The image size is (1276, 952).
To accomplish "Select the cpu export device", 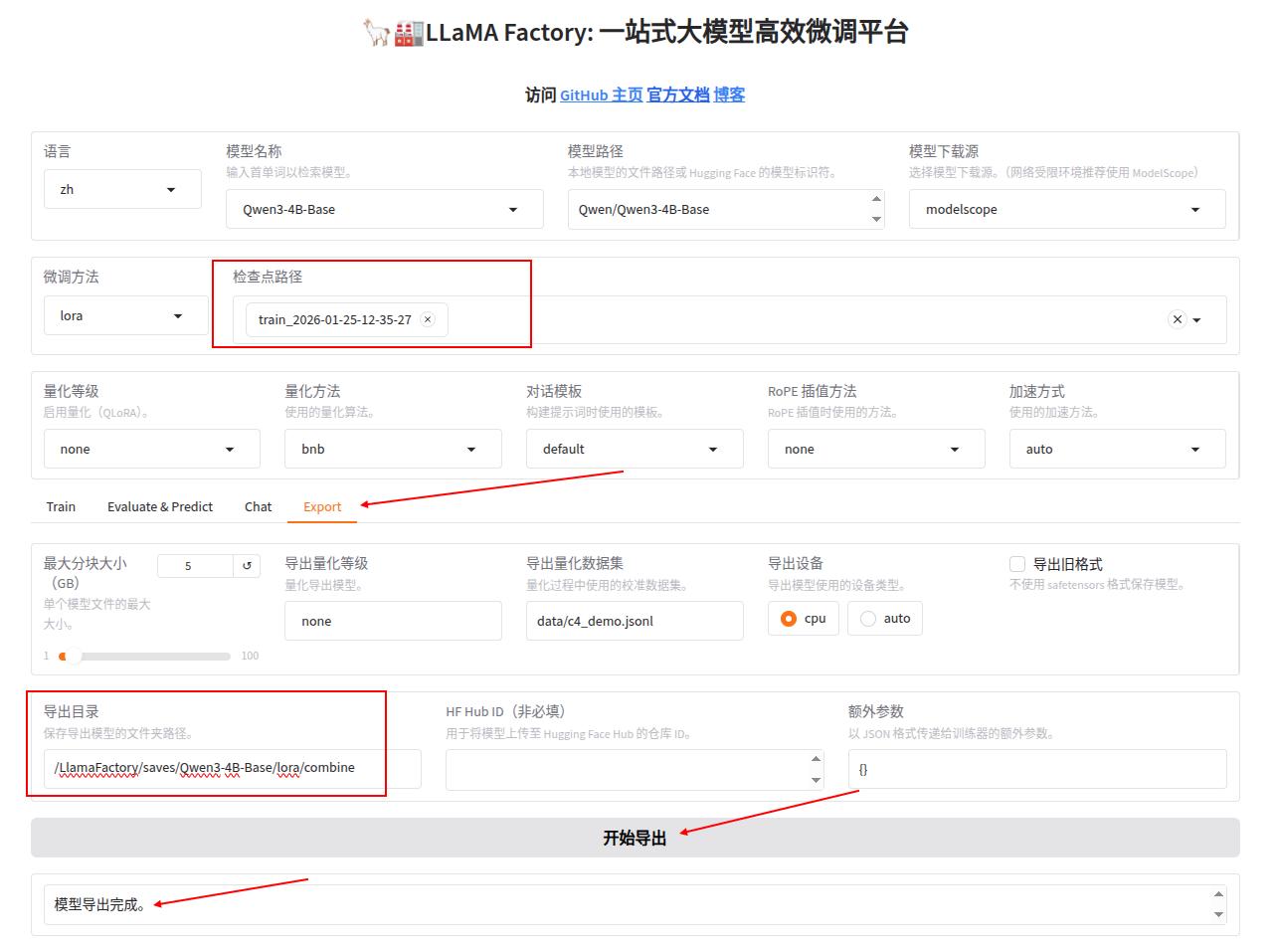I will pos(804,619).
